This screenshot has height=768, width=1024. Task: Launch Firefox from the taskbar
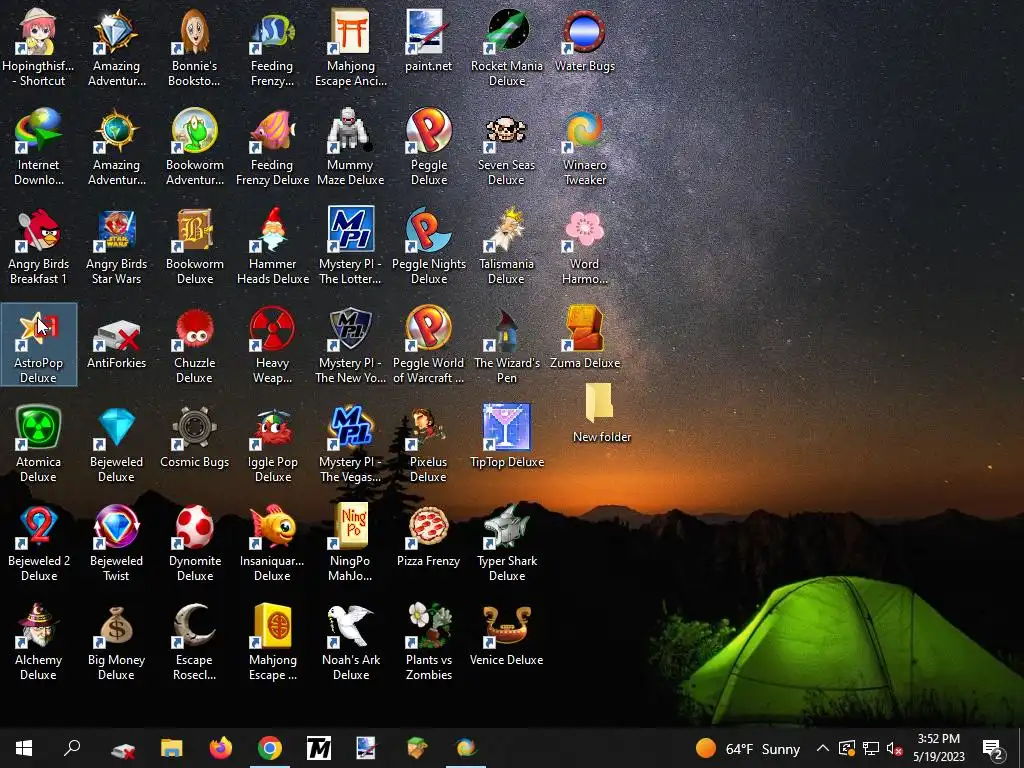pyautogui.click(x=221, y=748)
